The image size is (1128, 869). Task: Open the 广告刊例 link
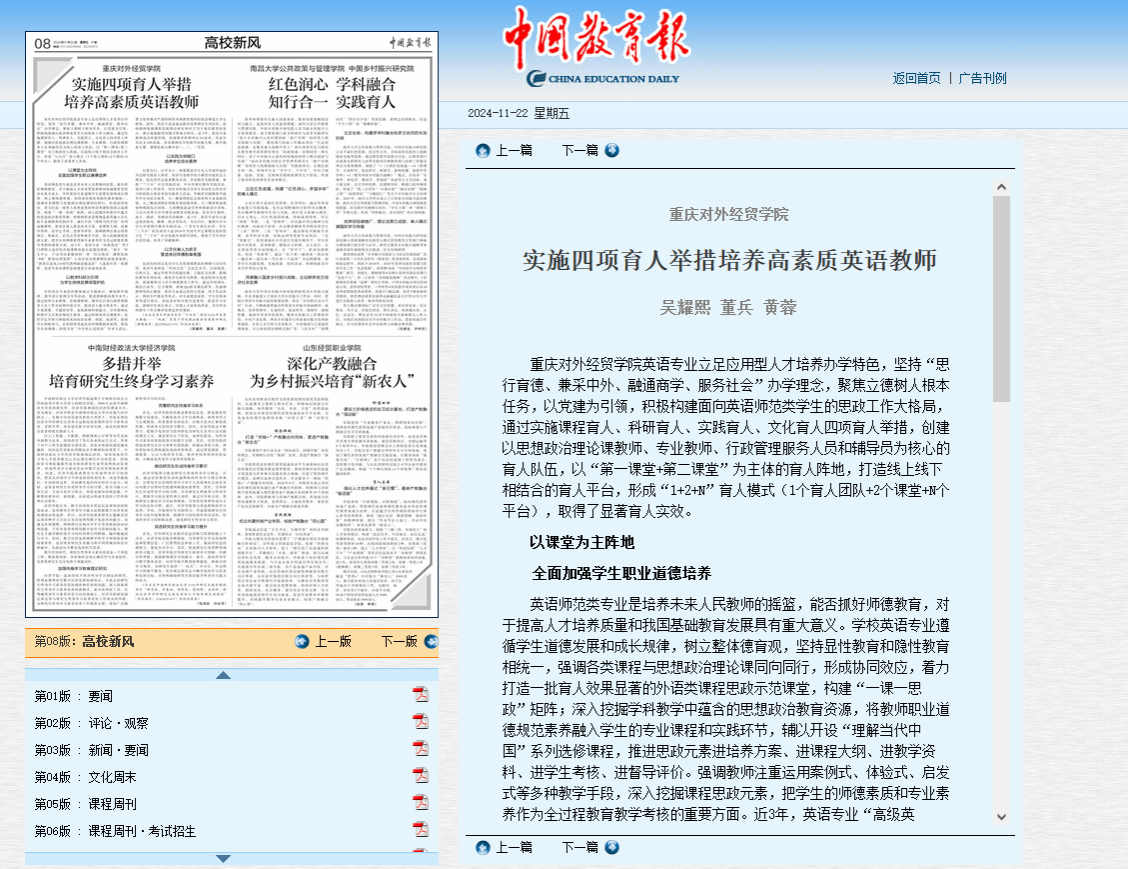pos(982,78)
